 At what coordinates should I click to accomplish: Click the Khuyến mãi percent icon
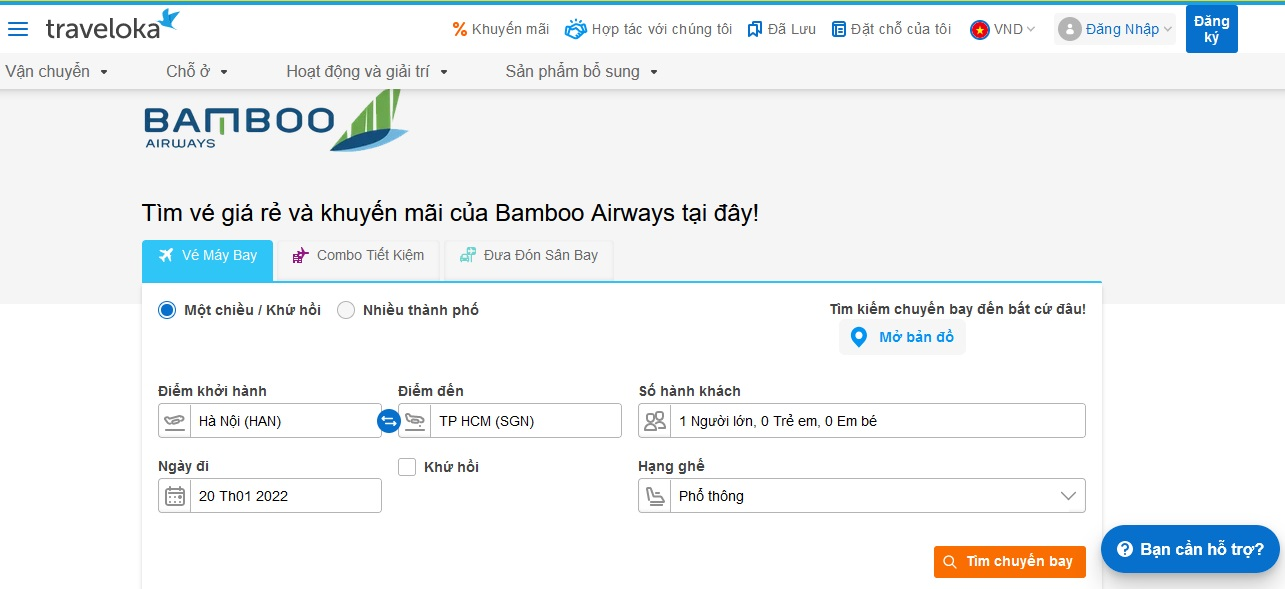[x=460, y=29]
